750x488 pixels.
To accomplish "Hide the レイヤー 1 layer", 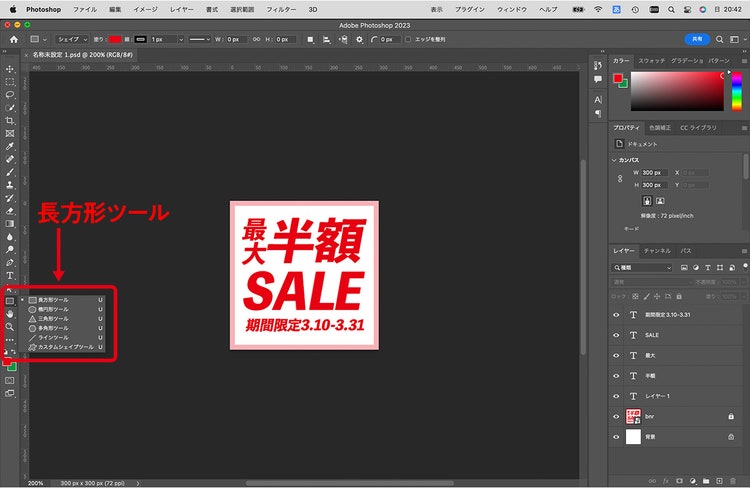I will [x=616, y=396].
